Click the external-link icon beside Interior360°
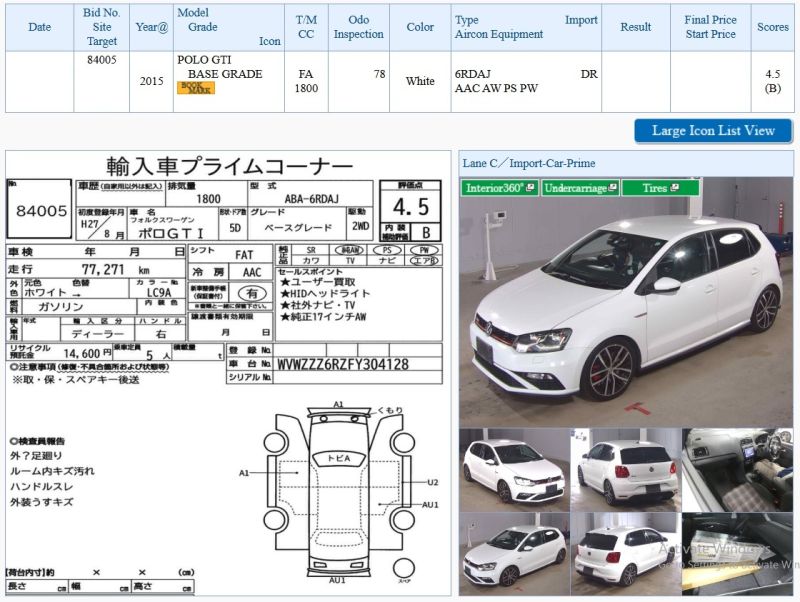The height and width of the screenshot is (602, 800). 530,187
